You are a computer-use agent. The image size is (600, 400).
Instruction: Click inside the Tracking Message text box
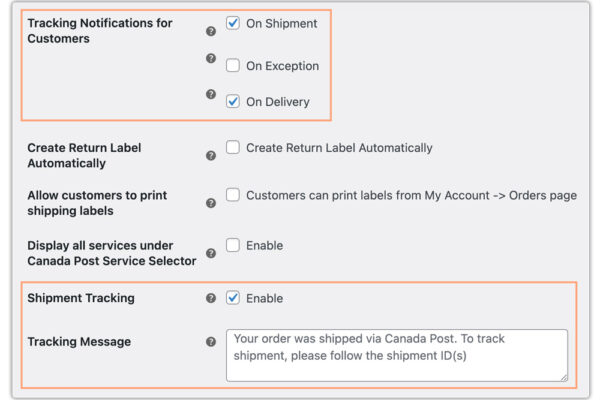(x=396, y=355)
